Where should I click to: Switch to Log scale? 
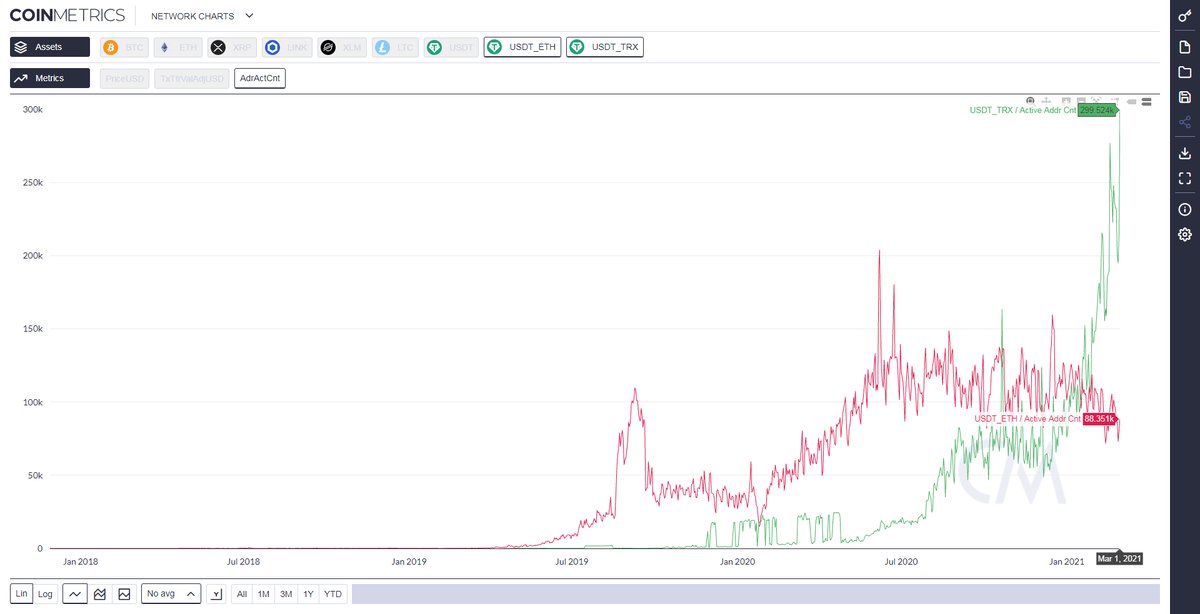[x=45, y=593]
